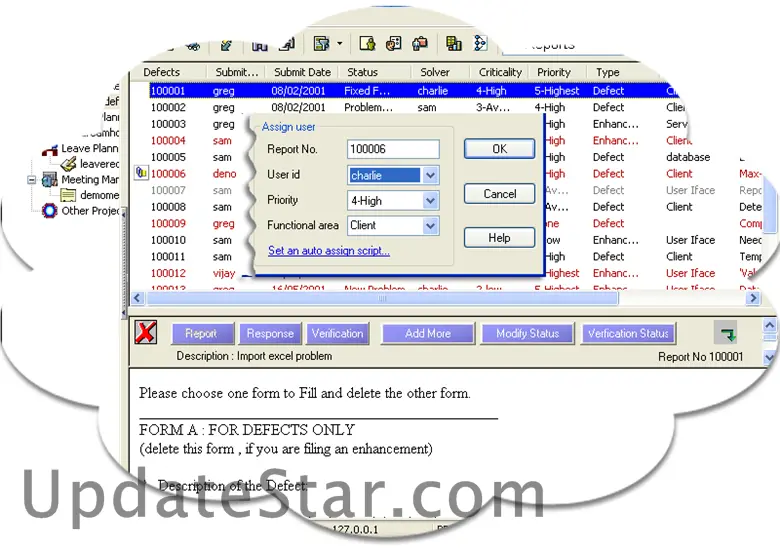780x550 pixels.
Task: Sort by the Priority column header
Action: point(558,72)
